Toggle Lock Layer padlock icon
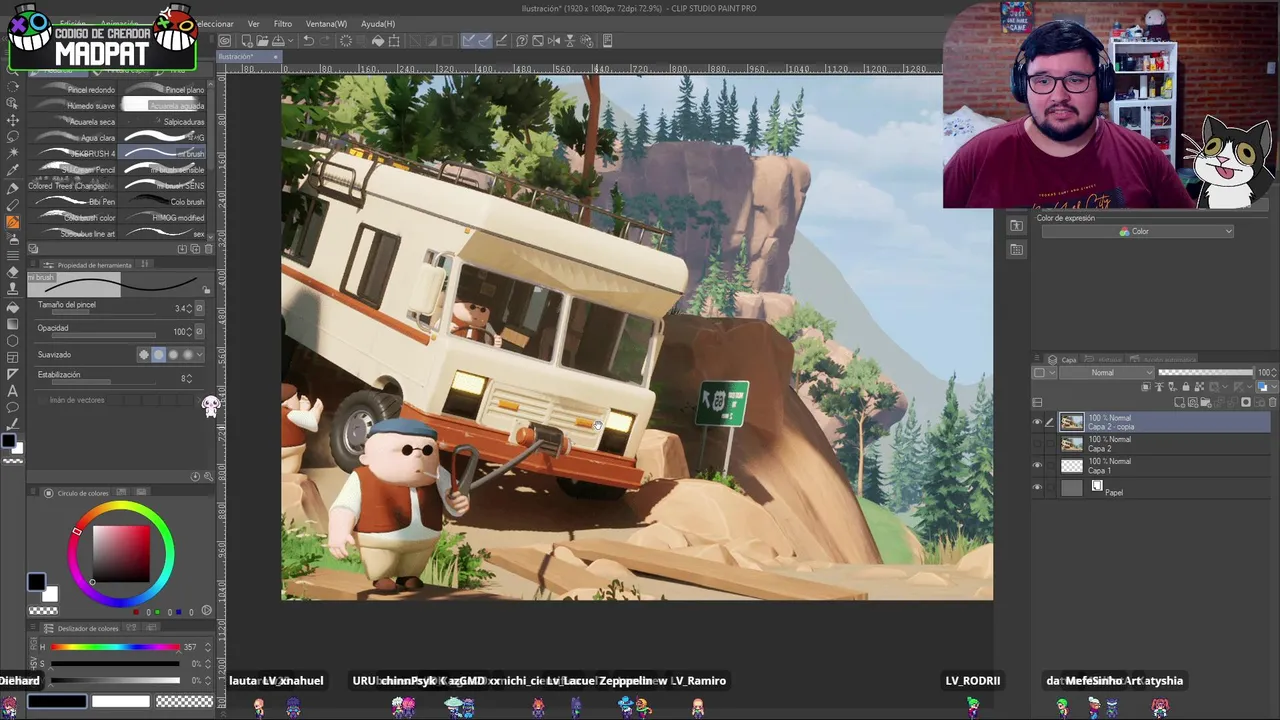1280x720 pixels. tap(1186, 387)
